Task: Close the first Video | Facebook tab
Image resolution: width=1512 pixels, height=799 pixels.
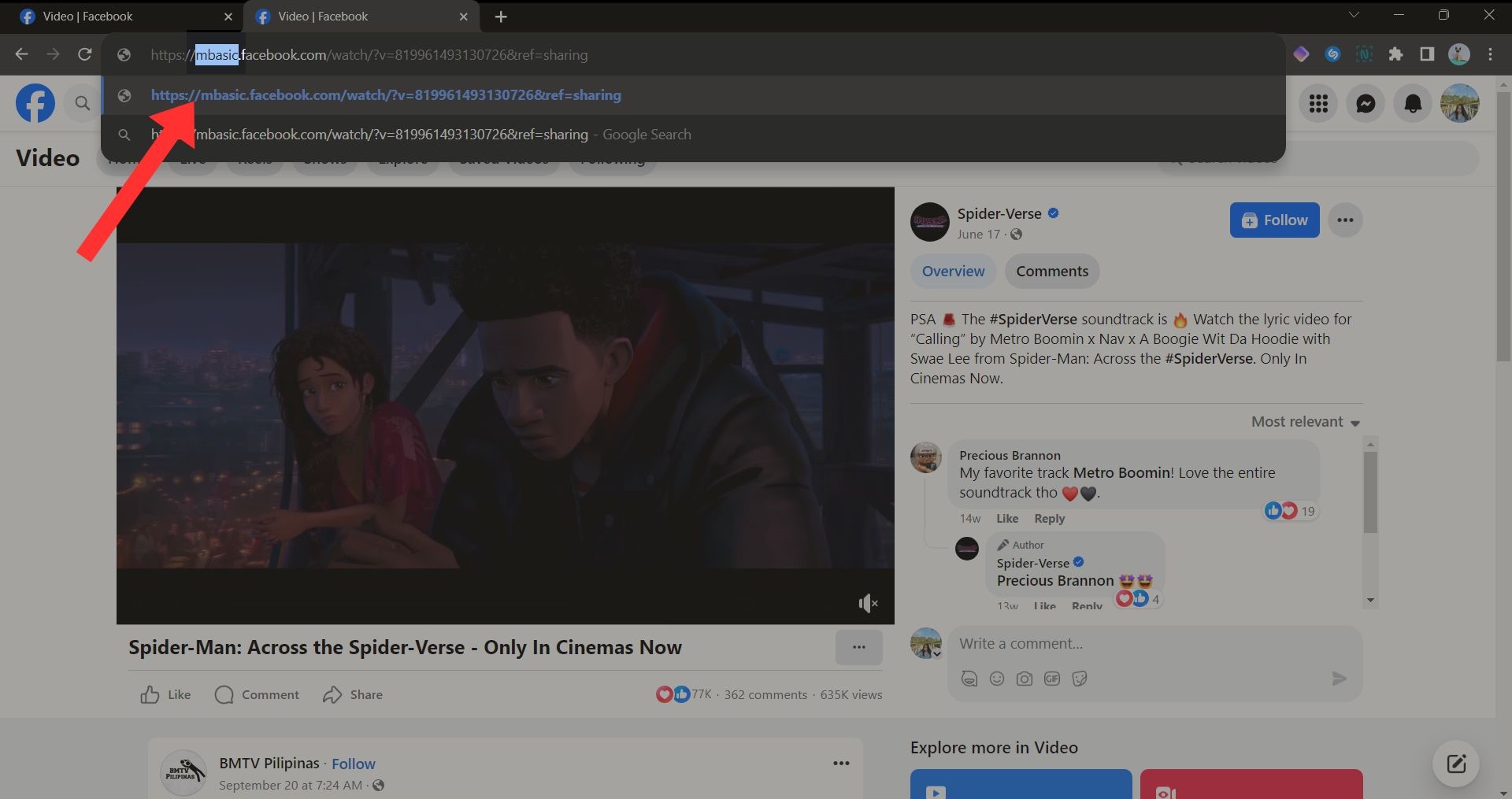Action: [228, 17]
